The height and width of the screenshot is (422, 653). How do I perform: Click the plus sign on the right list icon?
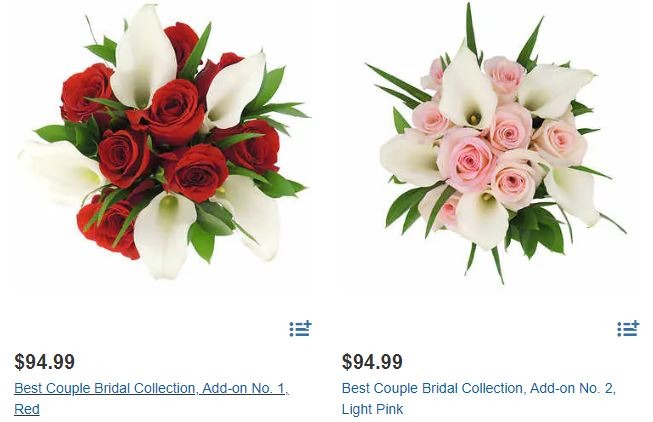[x=635, y=324]
